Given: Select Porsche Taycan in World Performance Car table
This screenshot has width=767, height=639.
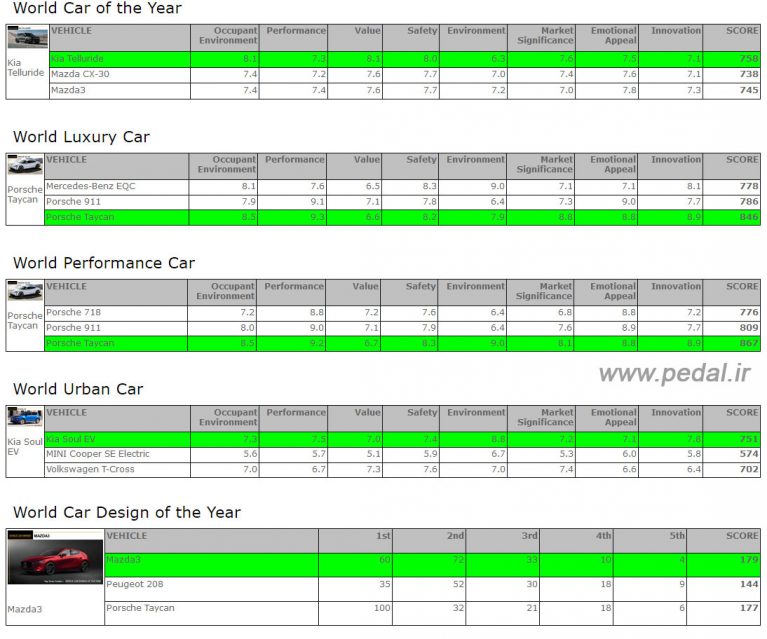Looking at the screenshot, I should 80,343.
